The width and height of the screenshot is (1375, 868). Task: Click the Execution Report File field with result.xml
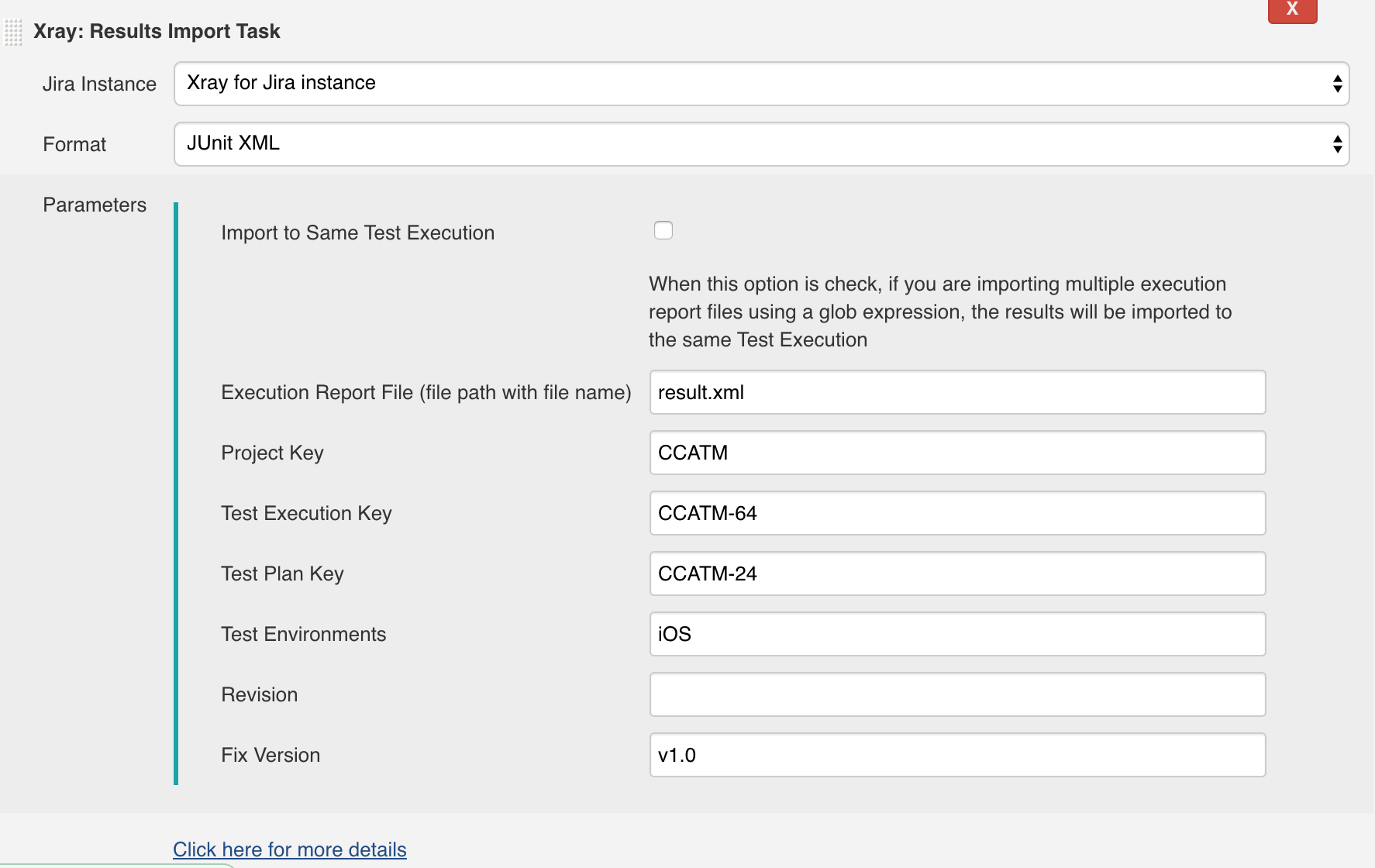[x=957, y=392]
